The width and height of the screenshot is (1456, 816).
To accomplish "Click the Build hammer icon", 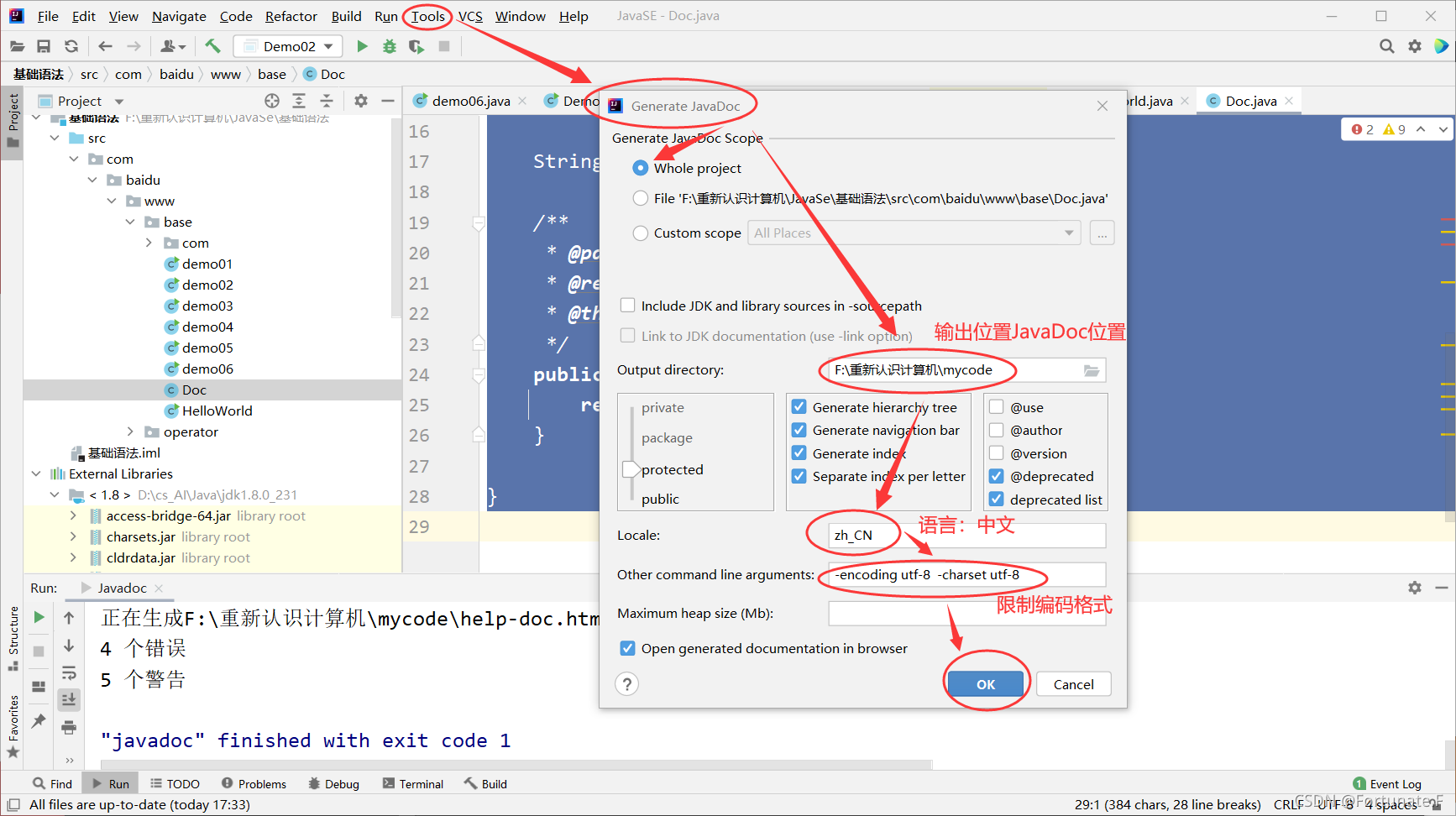I will [212, 46].
